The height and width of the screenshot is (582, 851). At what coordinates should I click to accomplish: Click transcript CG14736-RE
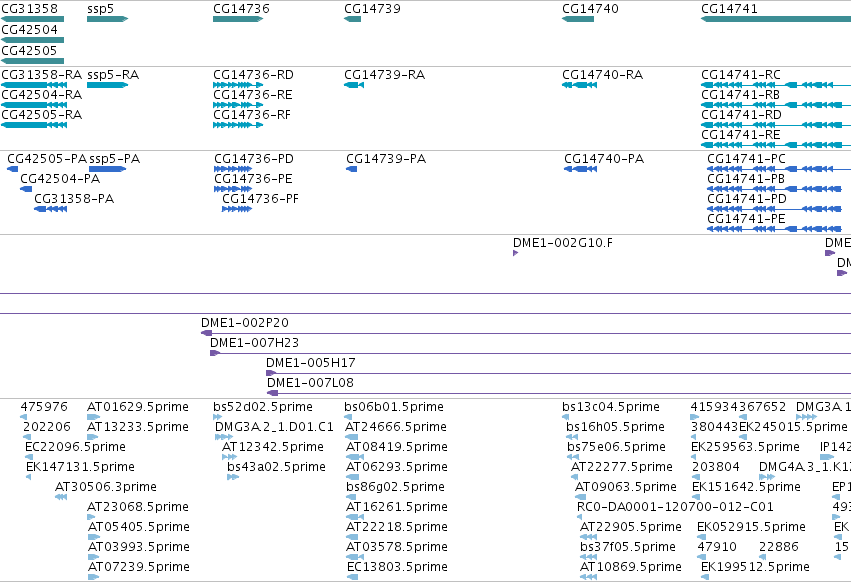point(238,105)
